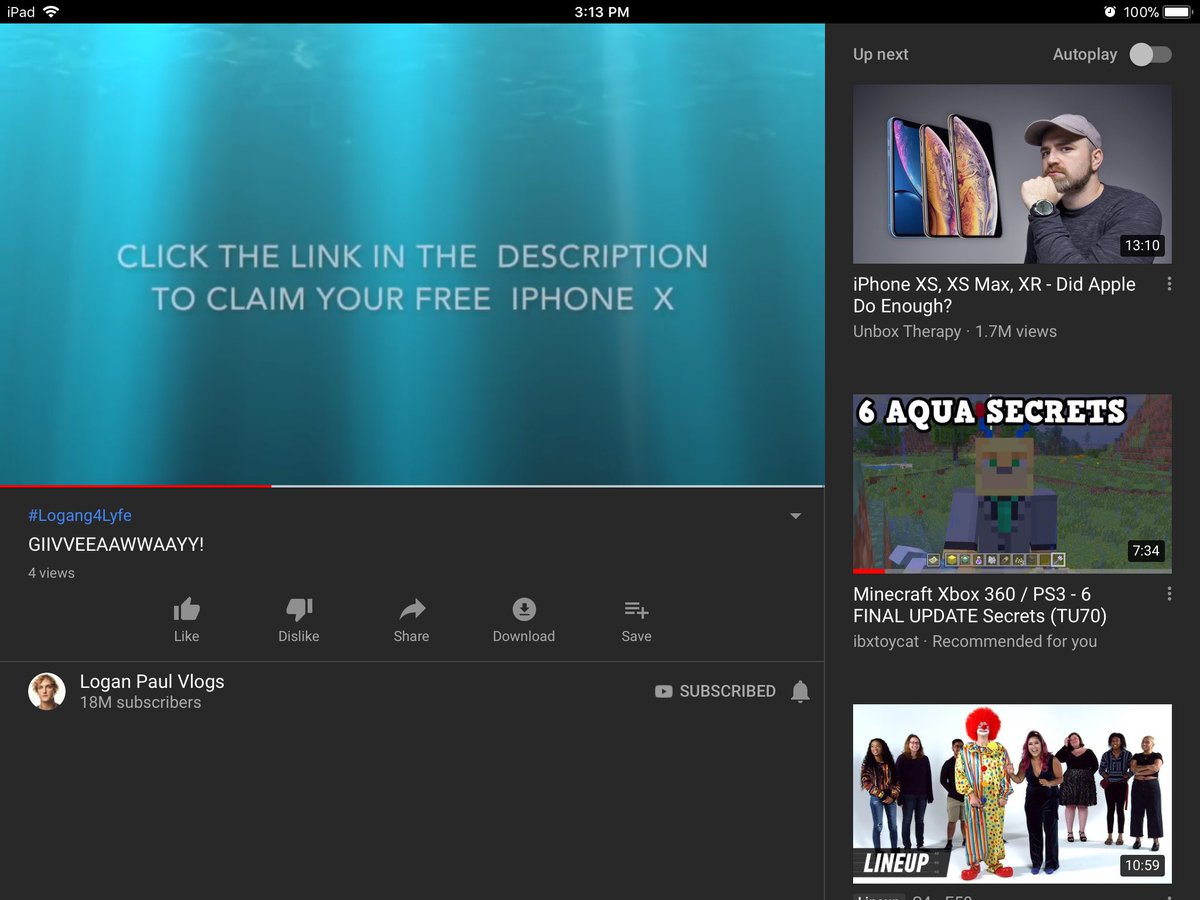Download the video for offline viewing

(x=524, y=620)
